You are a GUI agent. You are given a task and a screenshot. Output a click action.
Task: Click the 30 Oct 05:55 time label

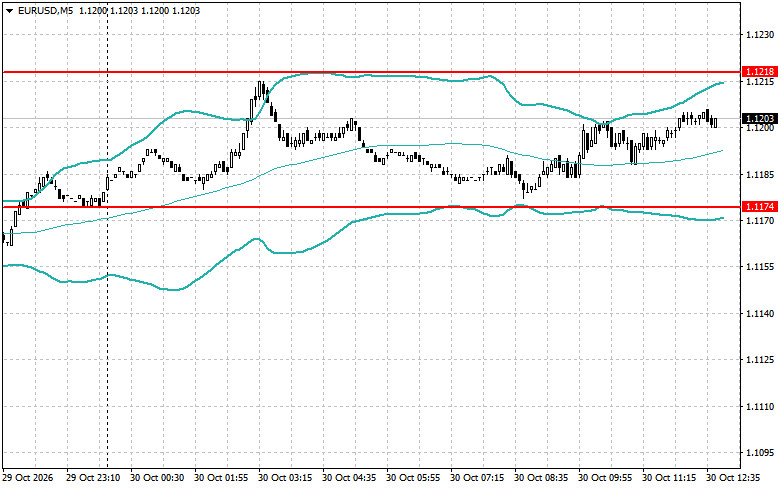(x=413, y=478)
